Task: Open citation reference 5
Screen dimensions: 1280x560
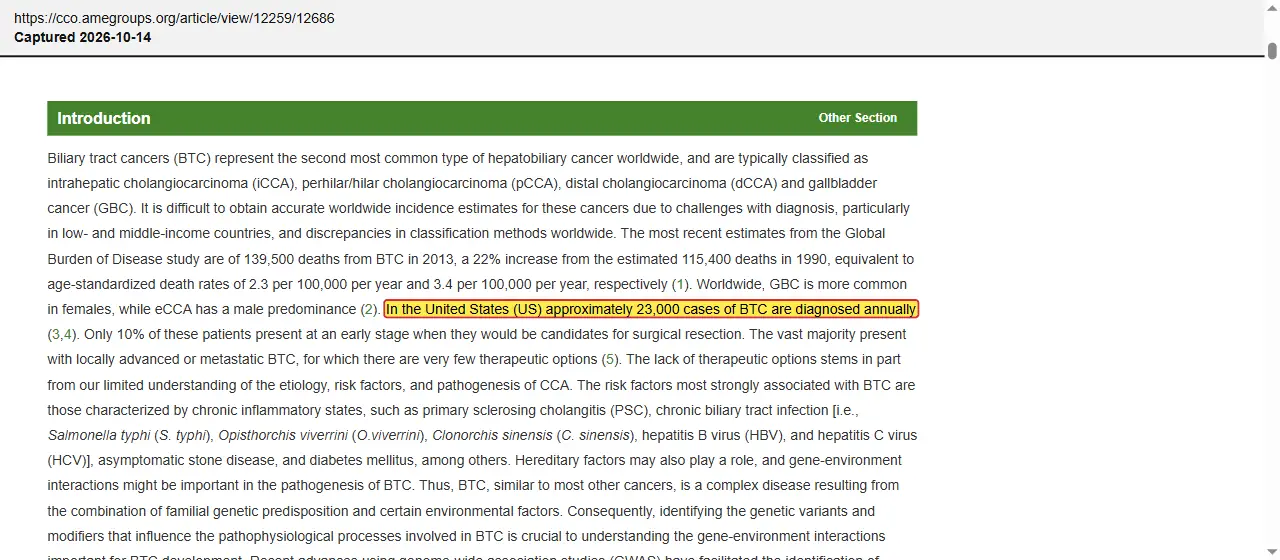Action: 611,360
